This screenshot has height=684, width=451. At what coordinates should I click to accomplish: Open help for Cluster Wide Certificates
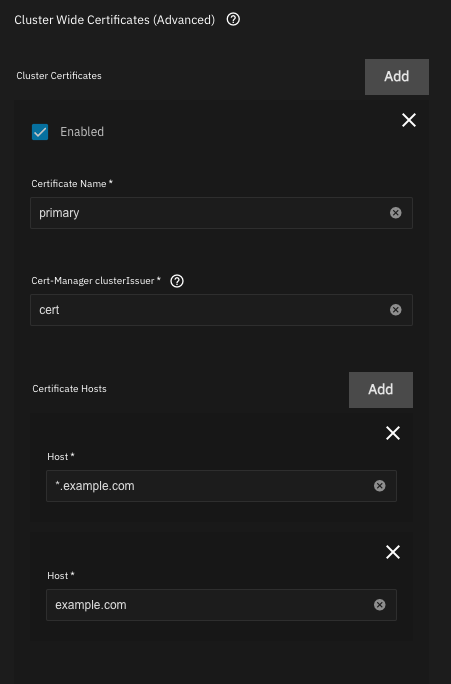[x=233, y=19]
